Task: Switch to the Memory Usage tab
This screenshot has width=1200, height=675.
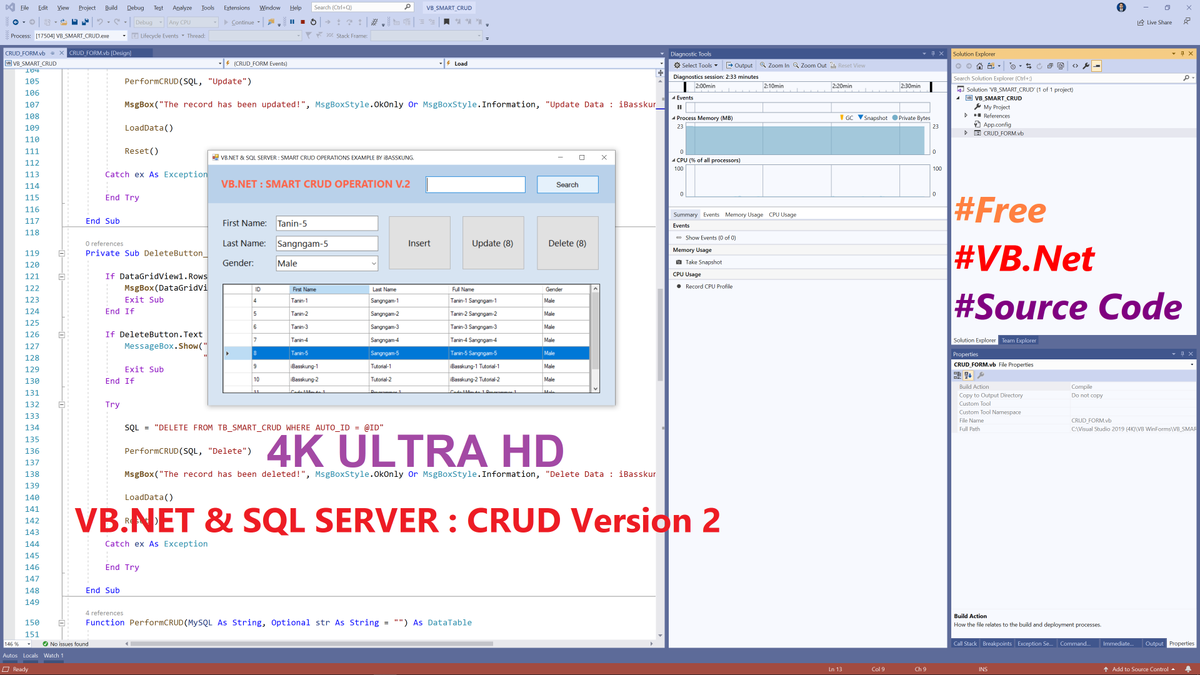Action: tap(743, 214)
